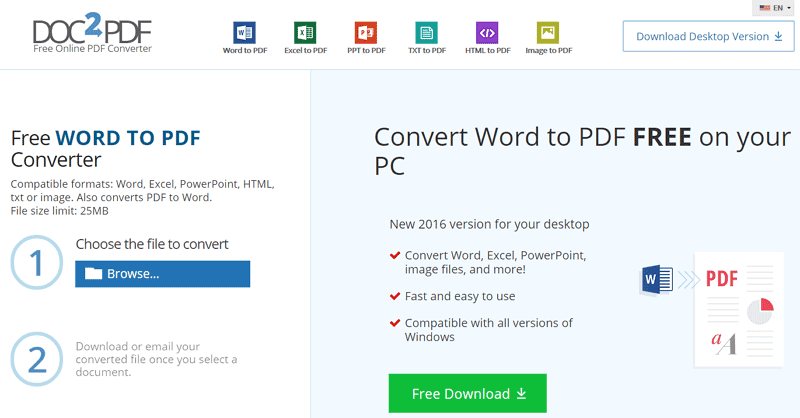This screenshot has width=800, height=418.
Task: Click the folder icon in Browse button
Action: point(93,274)
